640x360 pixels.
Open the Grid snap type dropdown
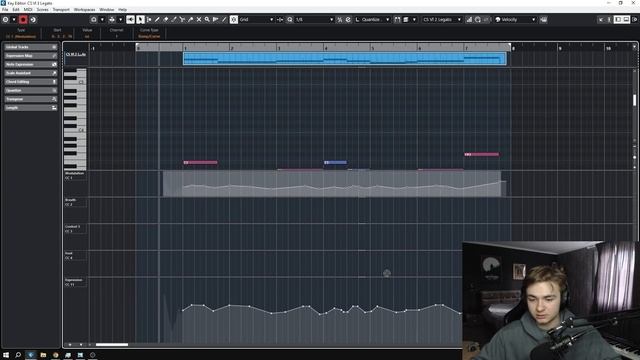[256, 20]
